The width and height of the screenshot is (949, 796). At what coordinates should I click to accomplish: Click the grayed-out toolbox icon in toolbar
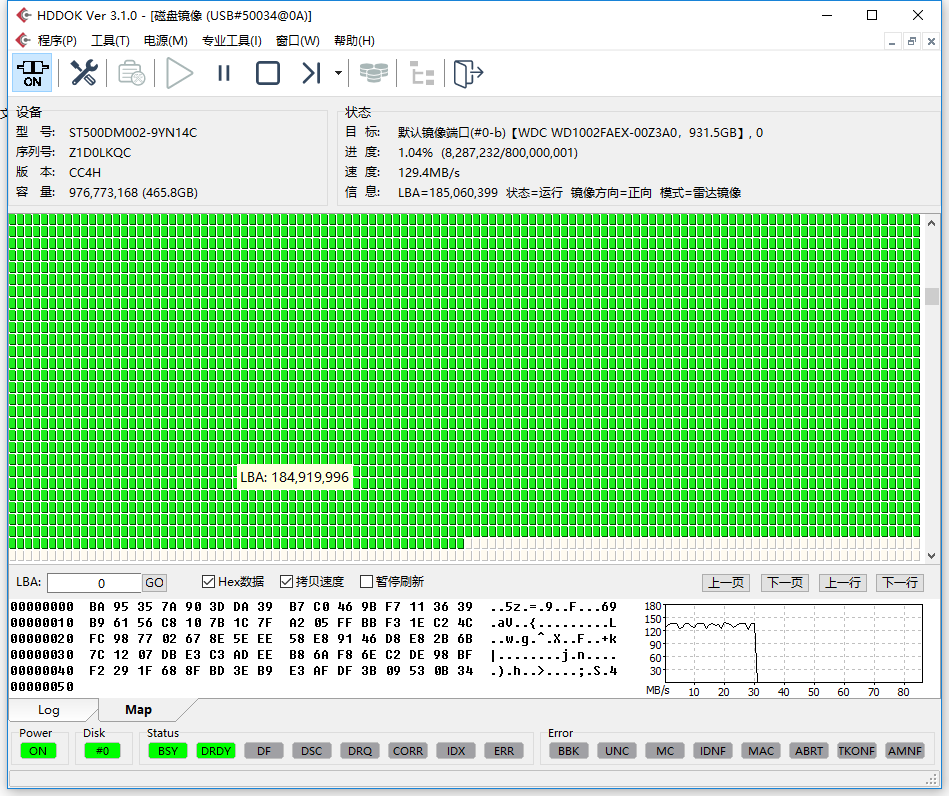click(131, 73)
